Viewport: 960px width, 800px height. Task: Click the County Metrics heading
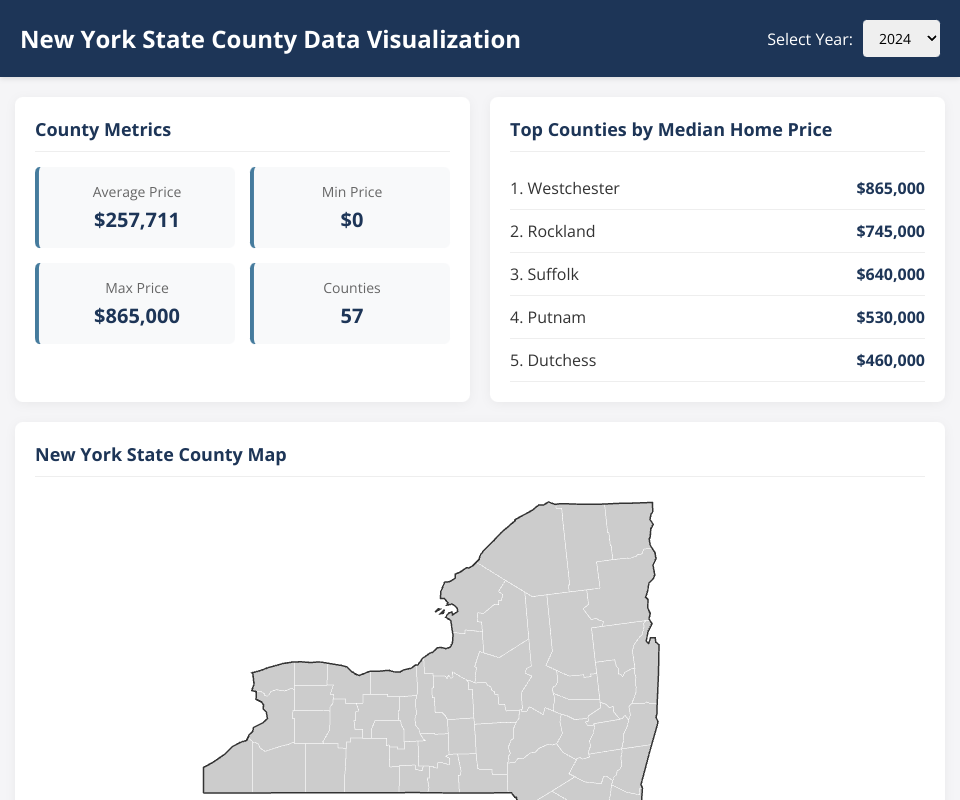click(103, 129)
